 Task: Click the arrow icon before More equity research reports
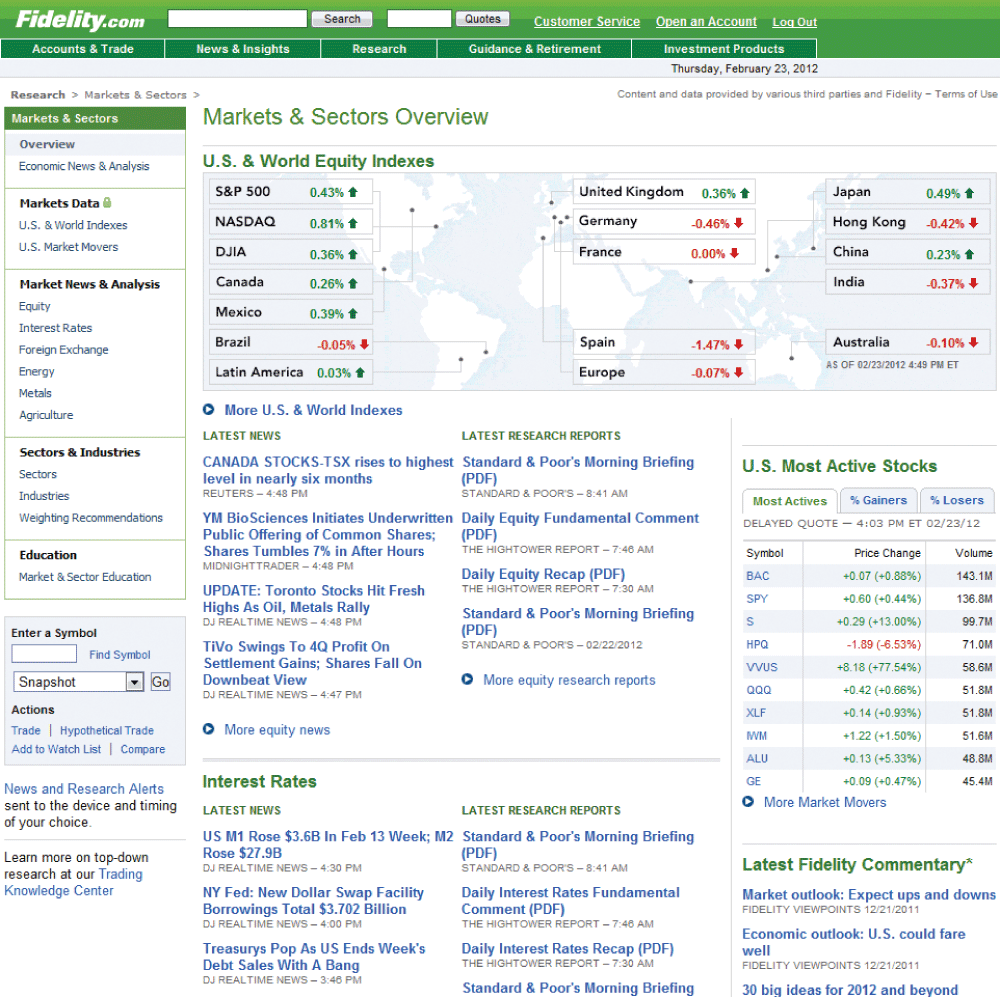(x=467, y=680)
